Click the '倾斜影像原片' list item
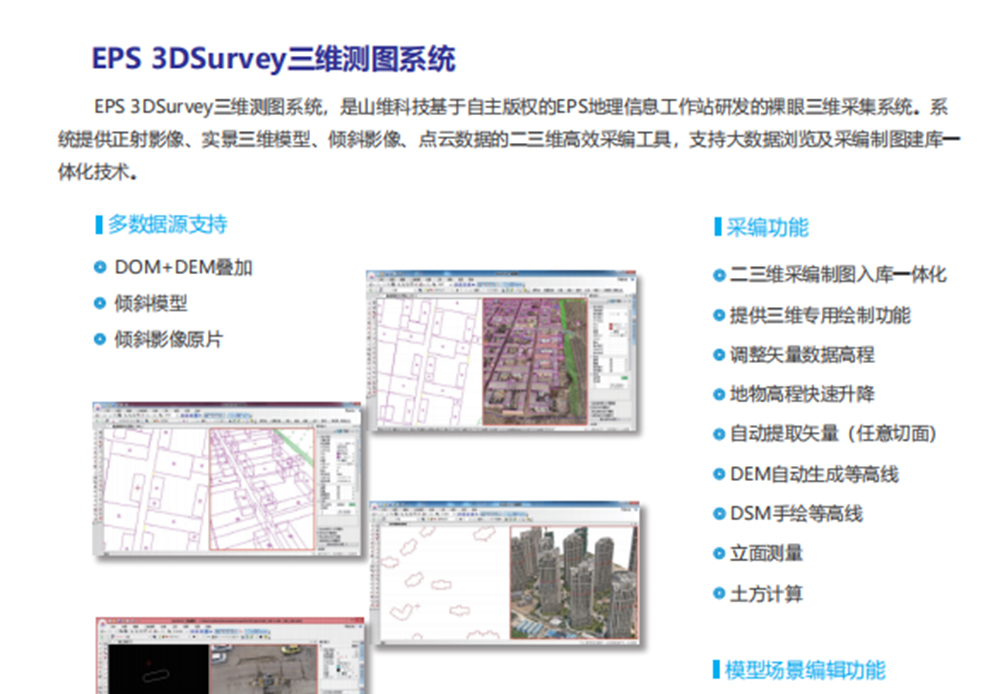 coord(169,339)
